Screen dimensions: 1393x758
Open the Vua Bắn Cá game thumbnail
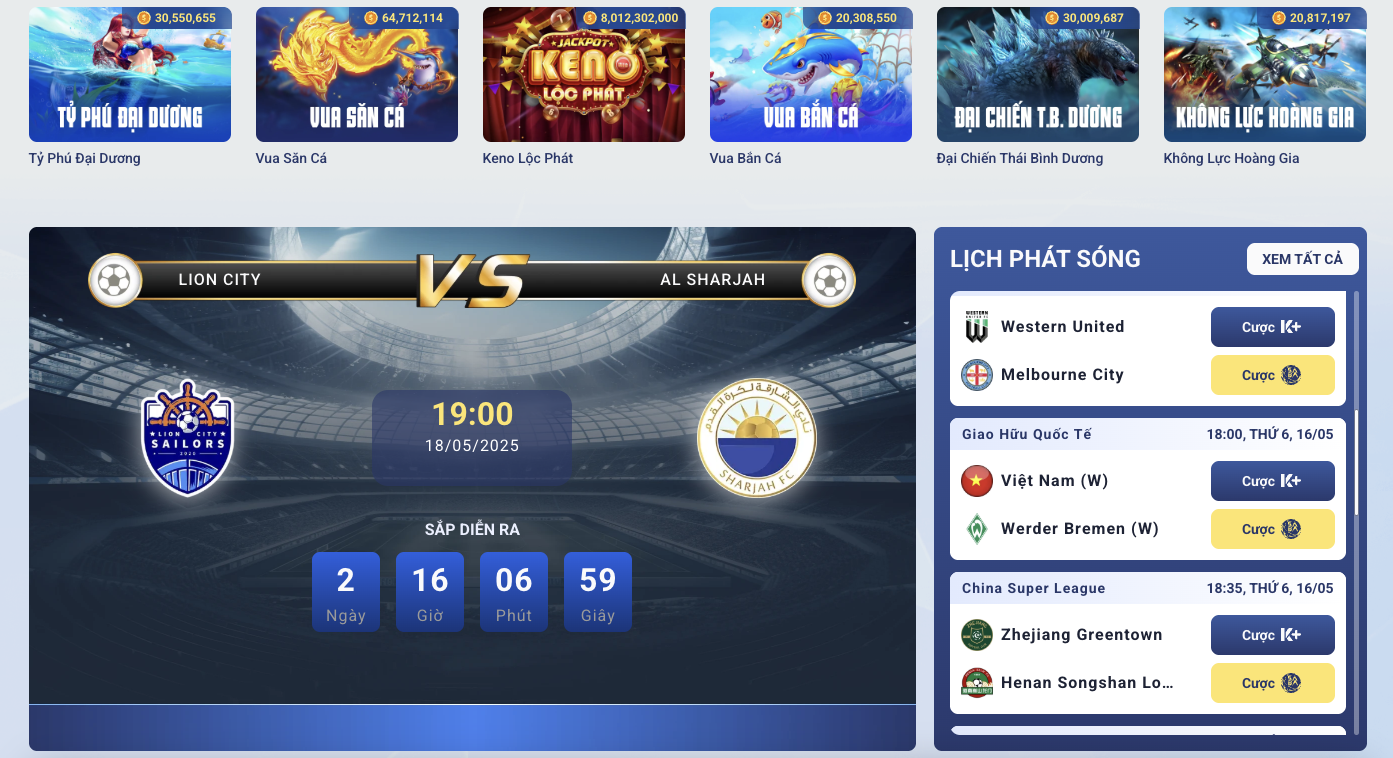(x=811, y=75)
